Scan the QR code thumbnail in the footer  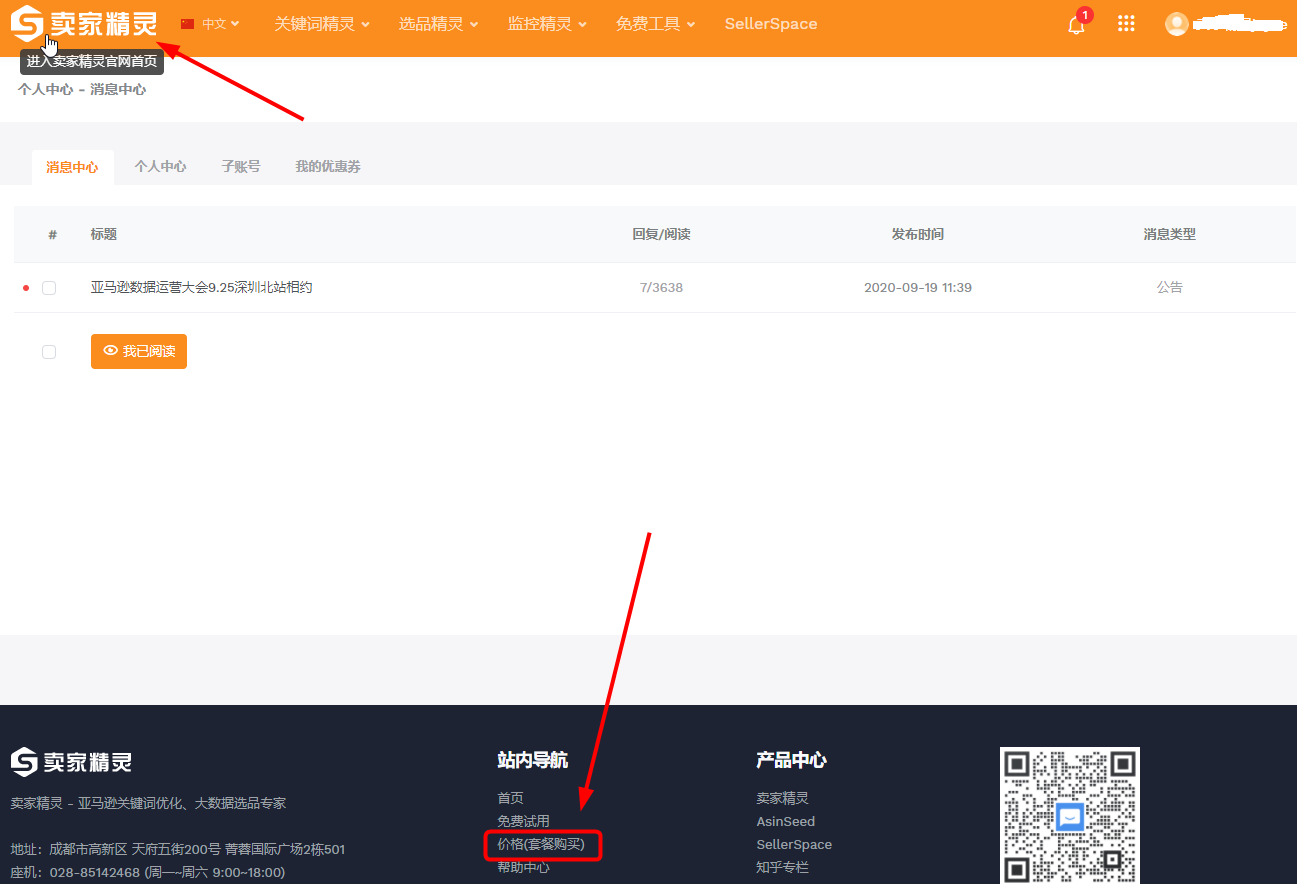(1069, 815)
